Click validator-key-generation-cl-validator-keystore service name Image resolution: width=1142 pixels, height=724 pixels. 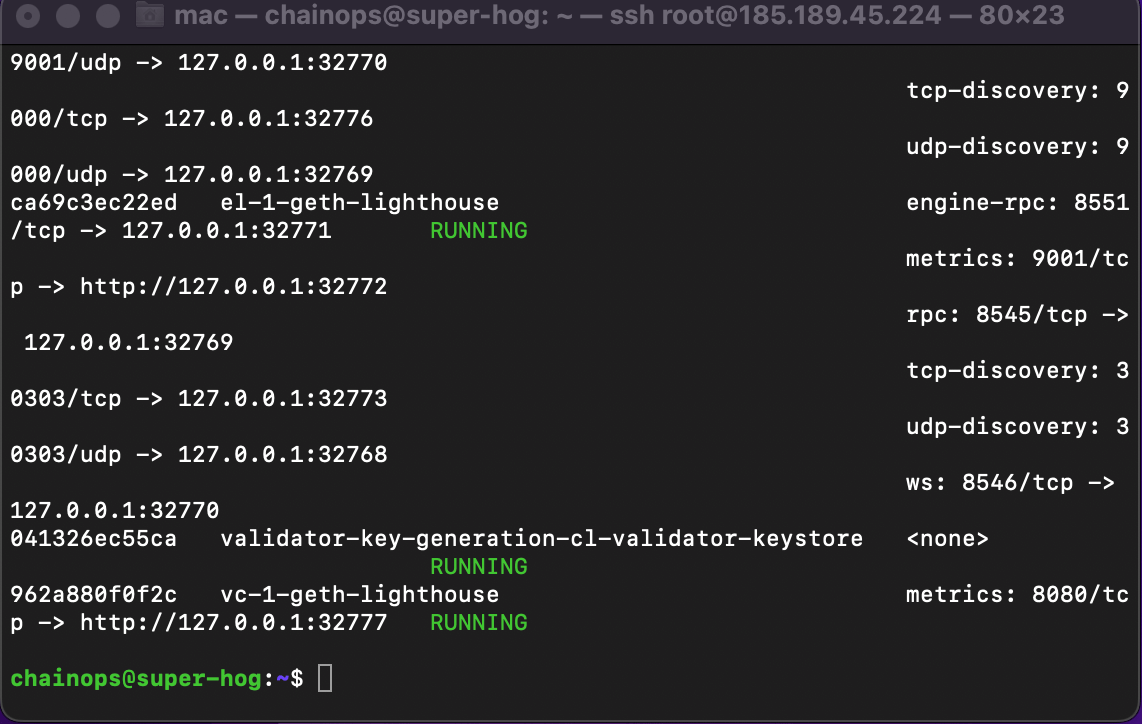541,539
